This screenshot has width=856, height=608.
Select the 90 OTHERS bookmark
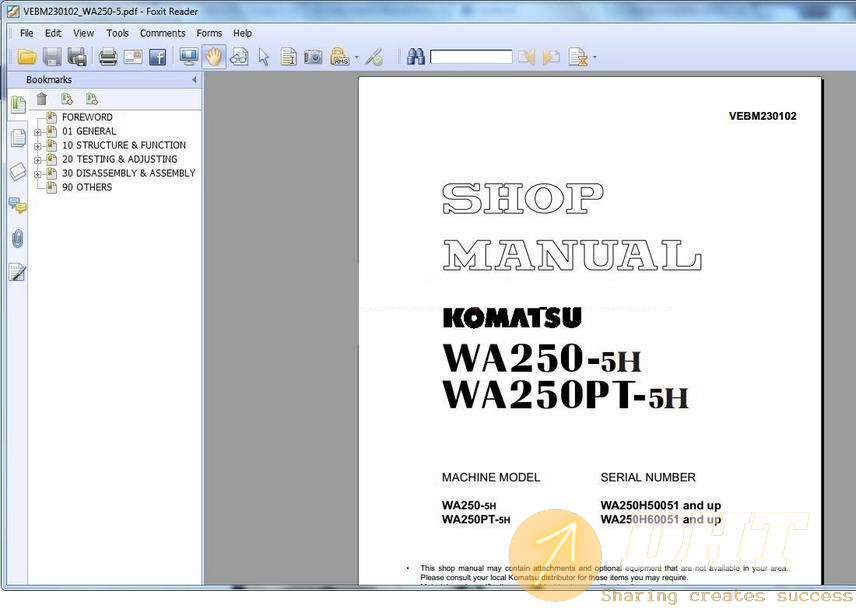point(87,187)
